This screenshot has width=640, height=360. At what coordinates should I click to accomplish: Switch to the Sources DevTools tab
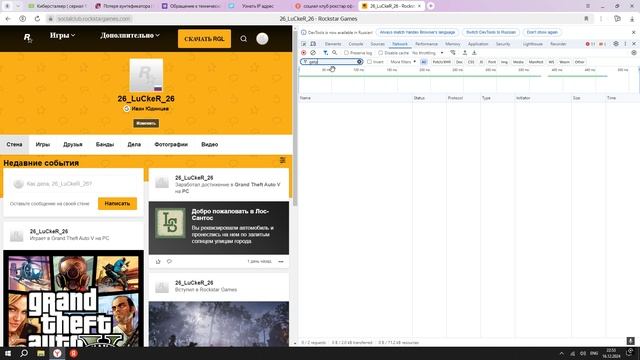tap(377, 44)
